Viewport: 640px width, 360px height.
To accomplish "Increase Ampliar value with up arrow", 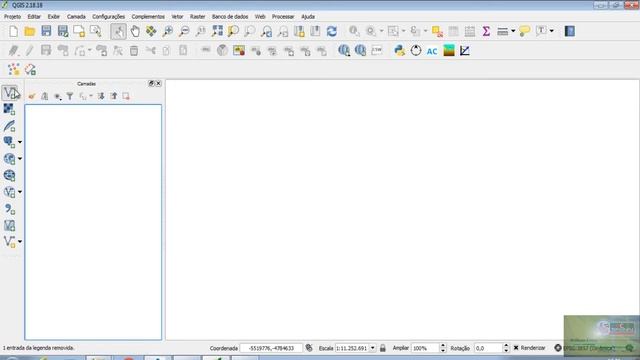I will (443, 346).
